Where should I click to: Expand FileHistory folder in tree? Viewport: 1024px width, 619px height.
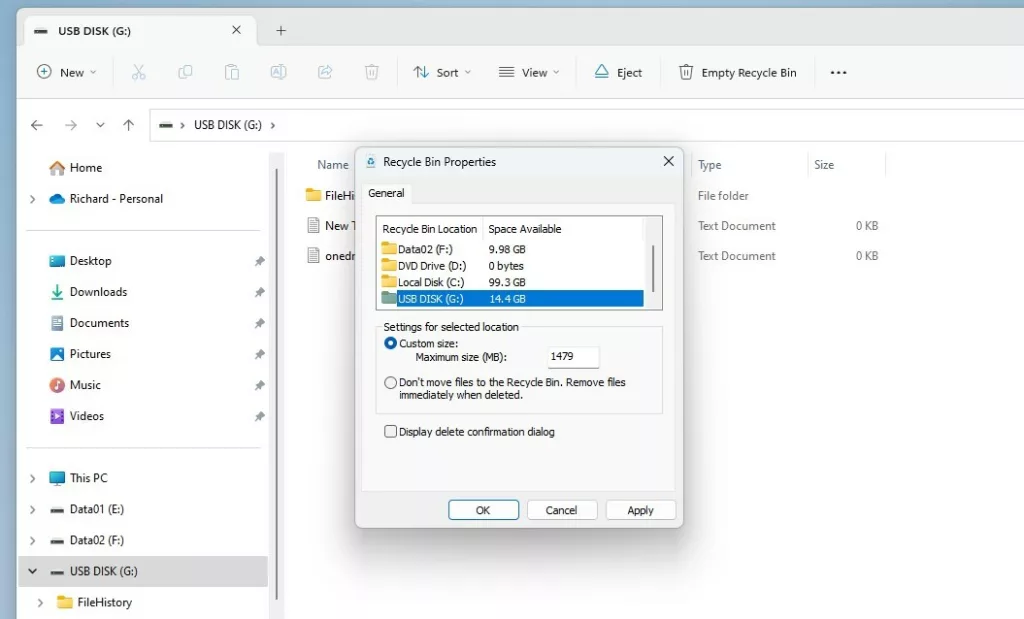(40, 603)
